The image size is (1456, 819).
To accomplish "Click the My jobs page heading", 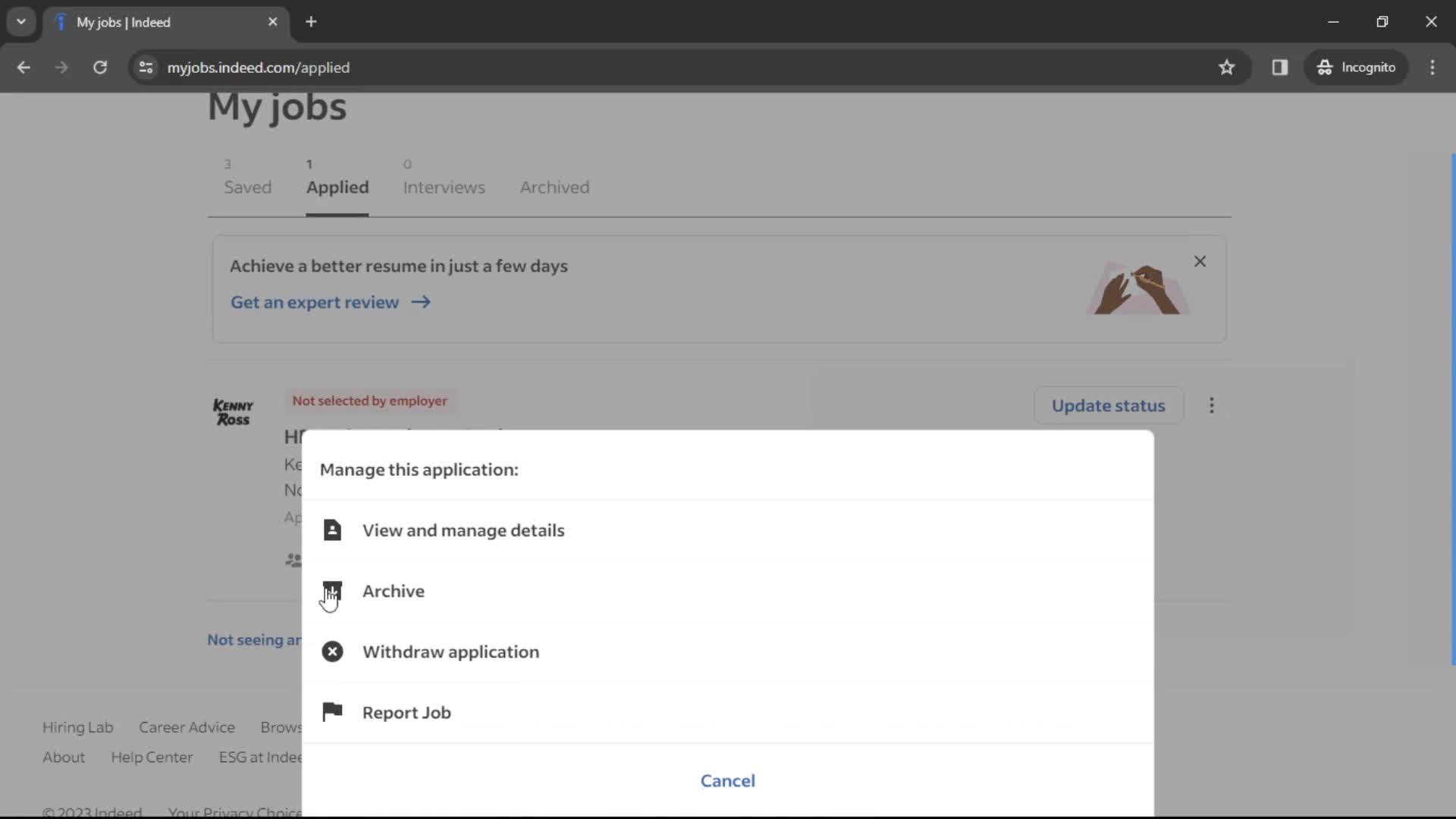I will pyautogui.click(x=277, y=107).
